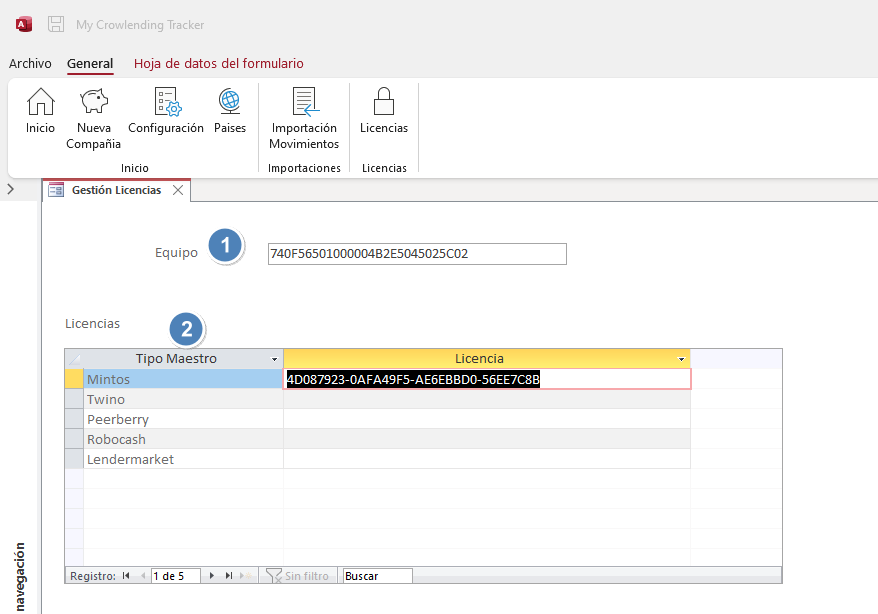Screen dimensions: 878x614
Task: Click the save icon in title bar
Action: click(56, 24)
